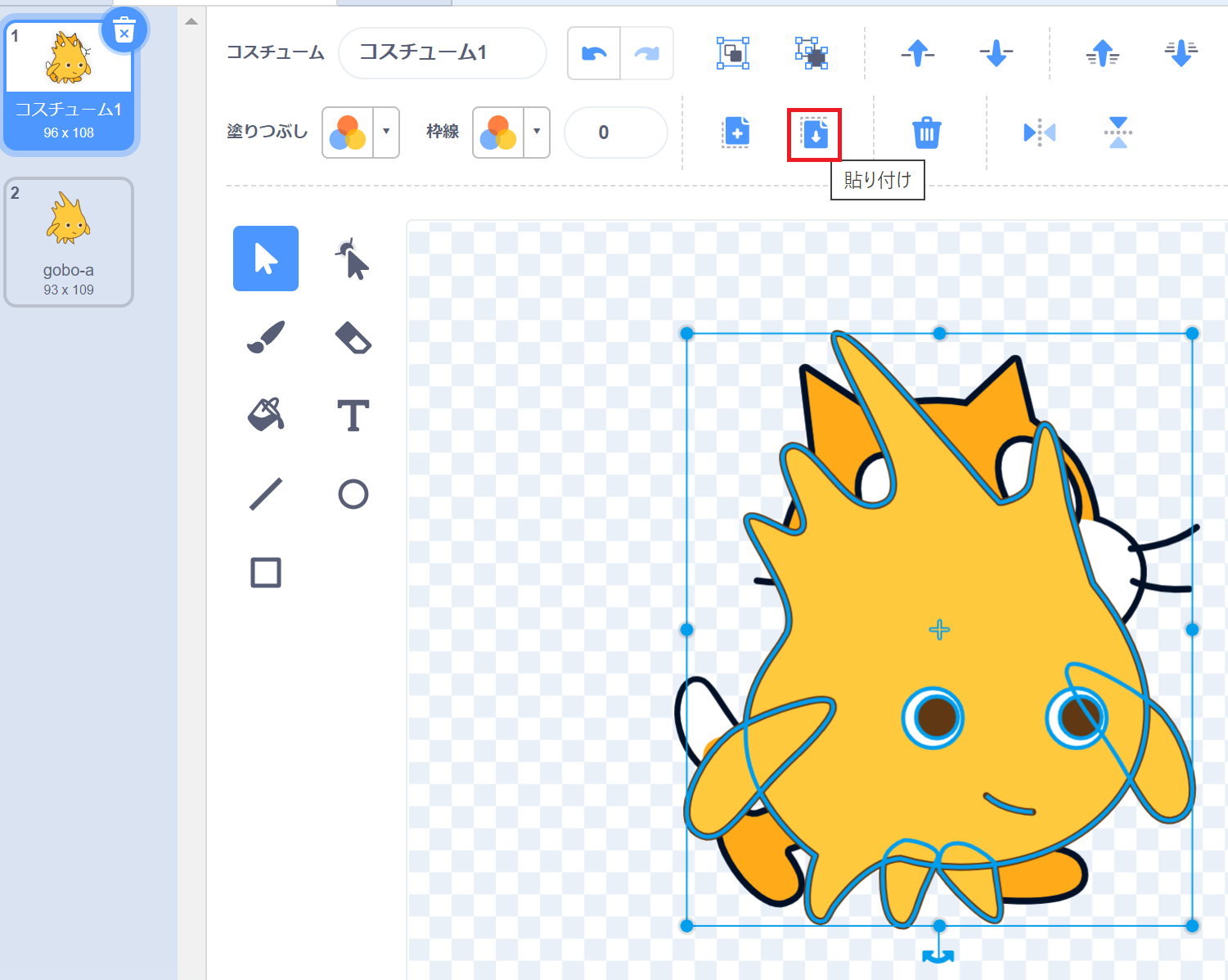Switch to the Reshape tool
The width and height of the screenshot is (1228, 980).
tap(351, 258)
